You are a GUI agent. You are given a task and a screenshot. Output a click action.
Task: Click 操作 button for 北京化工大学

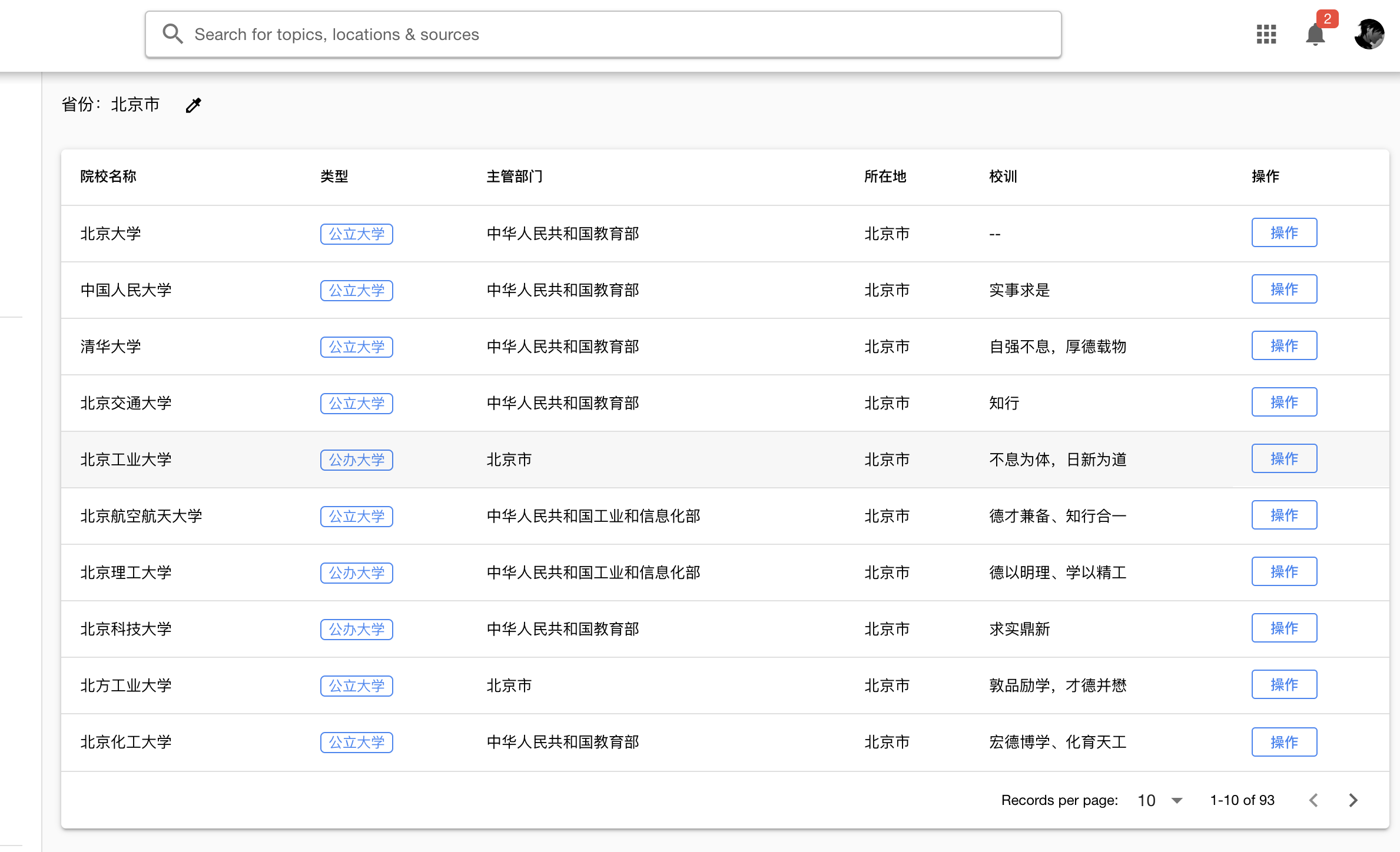[1284, 742]
